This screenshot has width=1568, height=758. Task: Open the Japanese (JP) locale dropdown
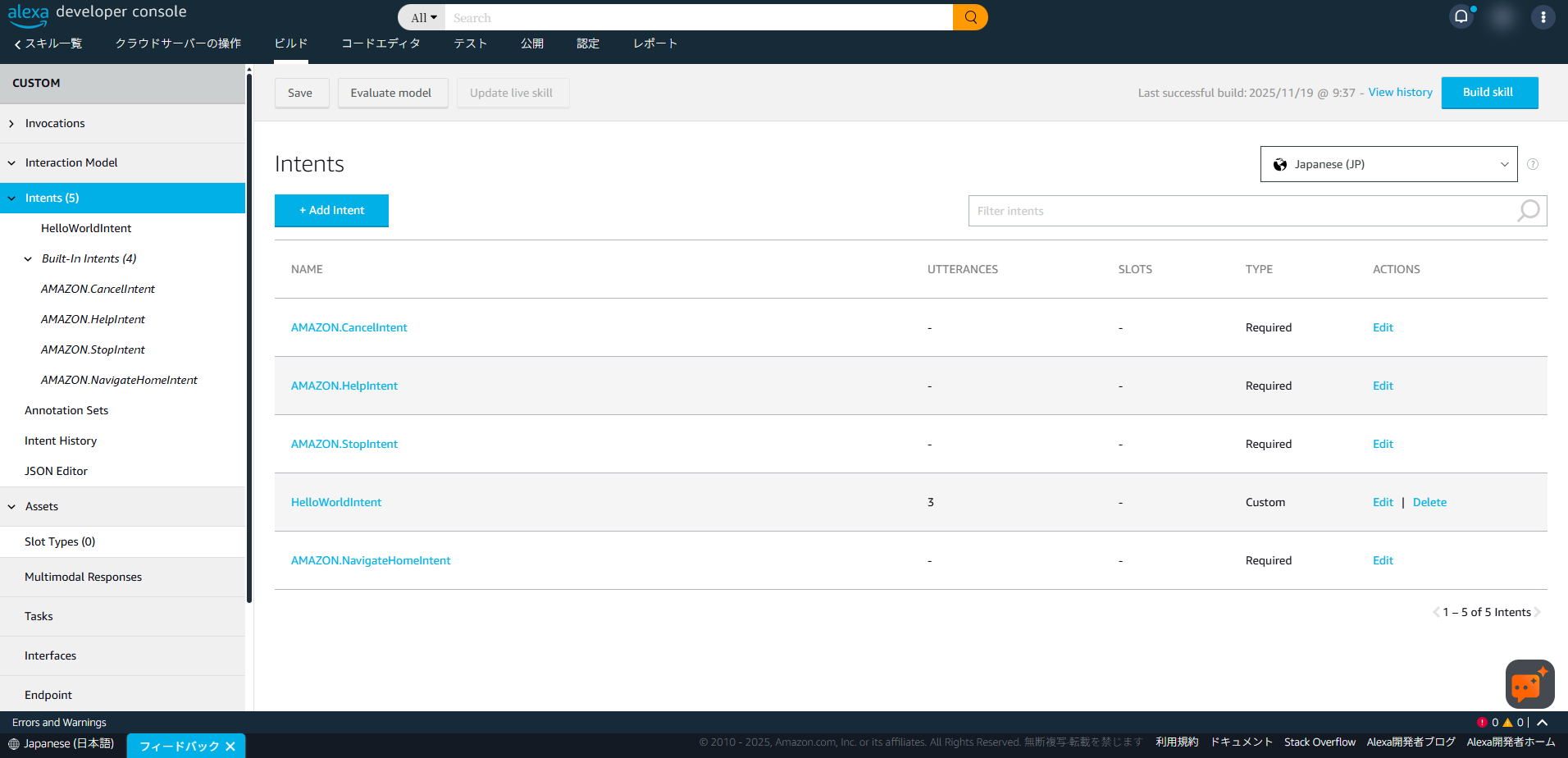coord(1388,164)
